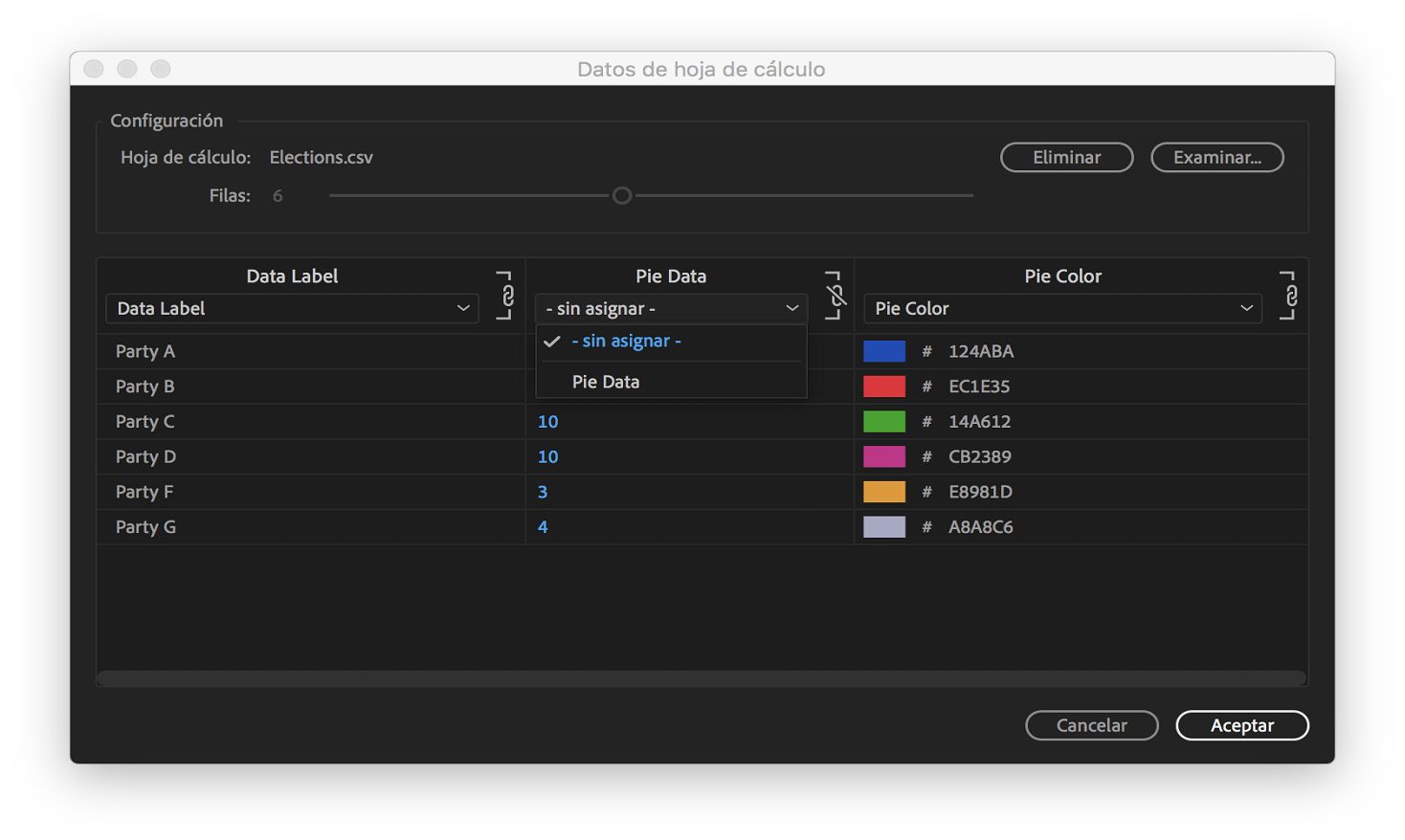
Task: Open the blue color swatch for Party A
Action: click(x=884, y=351)
